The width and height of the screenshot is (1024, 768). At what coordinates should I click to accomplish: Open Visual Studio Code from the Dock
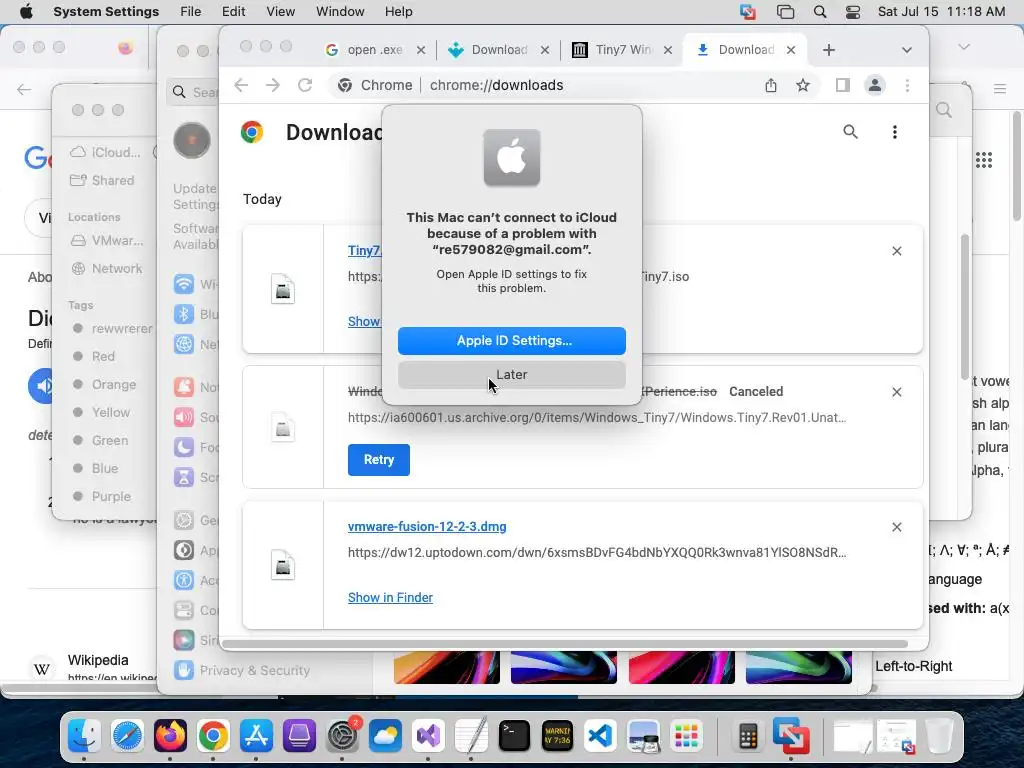click(x=601, y=736)
